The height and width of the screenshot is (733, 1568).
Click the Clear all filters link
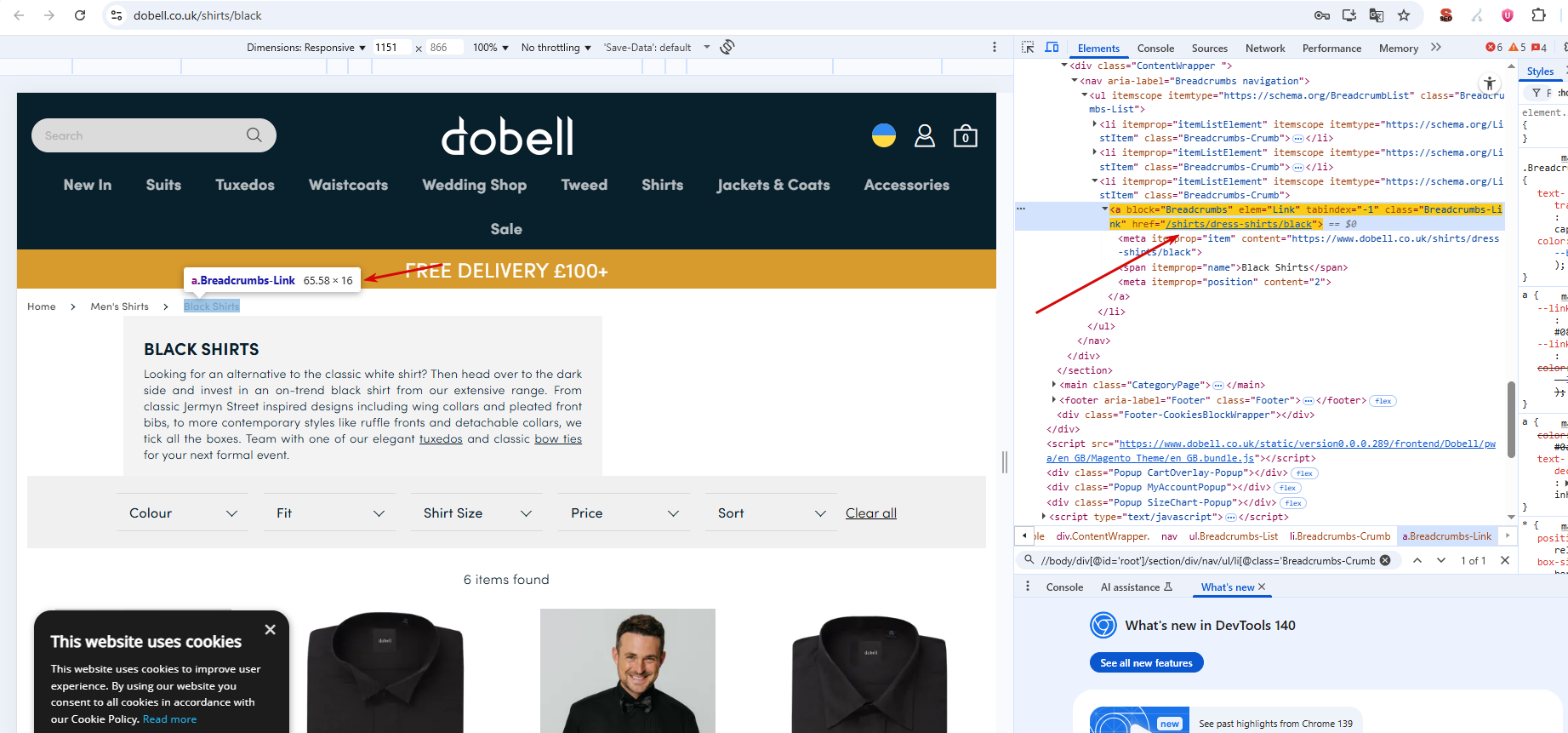[x=871, y=513]
